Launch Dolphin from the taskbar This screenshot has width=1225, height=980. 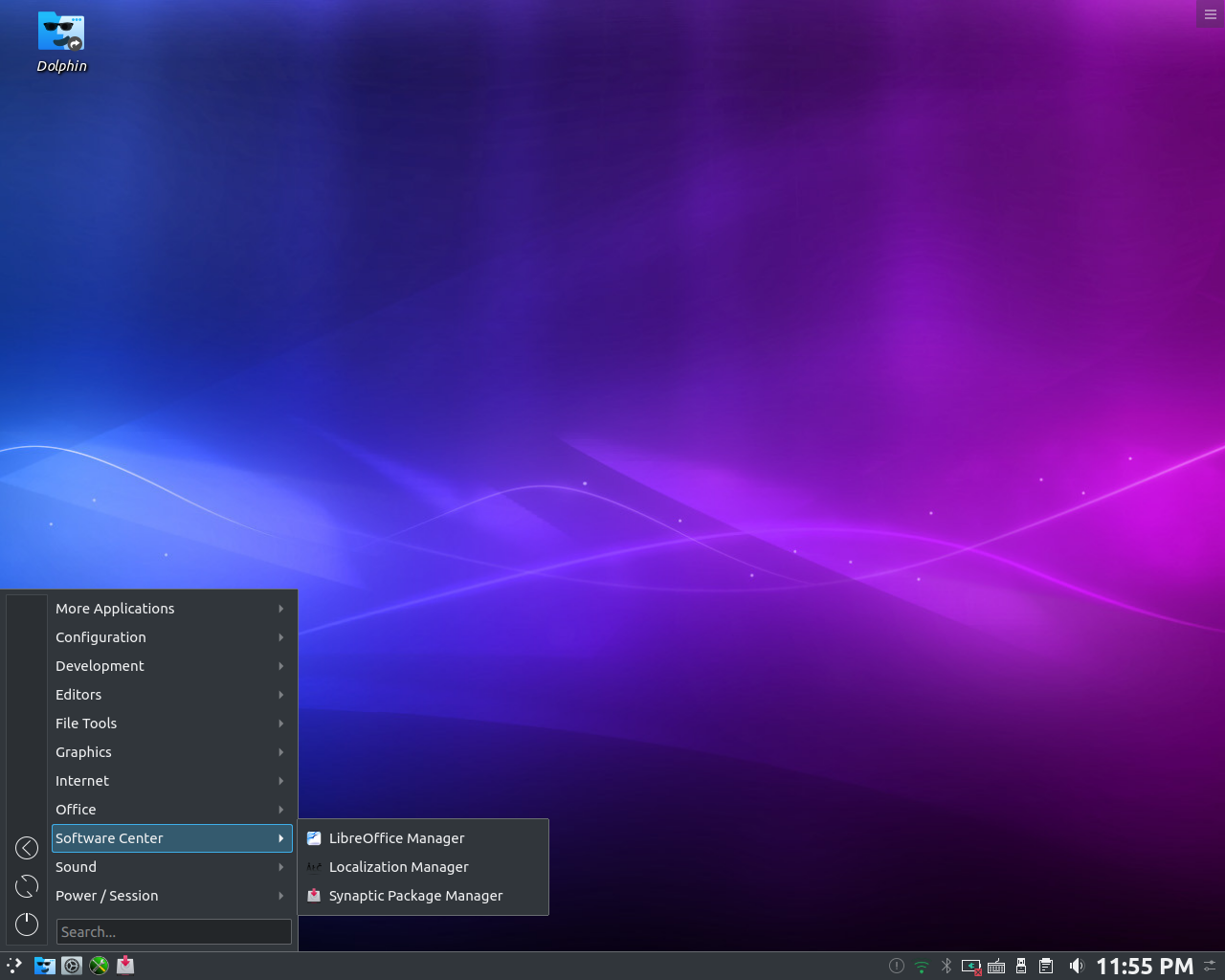[44, 966]
